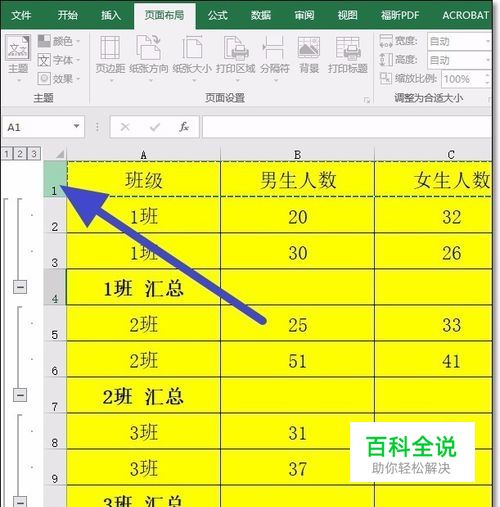Select column C header

coord(434,155)
